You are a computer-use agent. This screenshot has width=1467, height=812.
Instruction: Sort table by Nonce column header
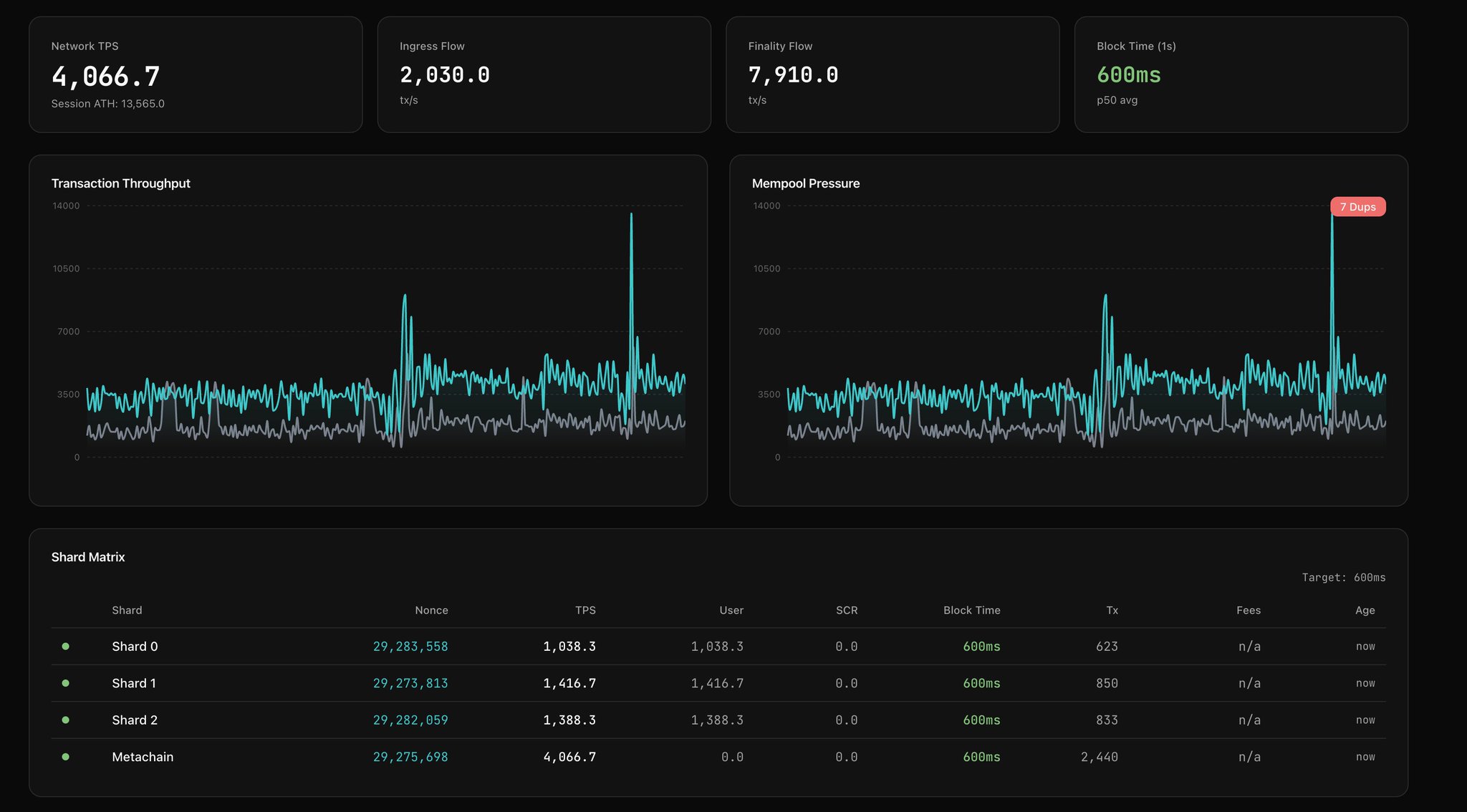(x=431, y=610)
